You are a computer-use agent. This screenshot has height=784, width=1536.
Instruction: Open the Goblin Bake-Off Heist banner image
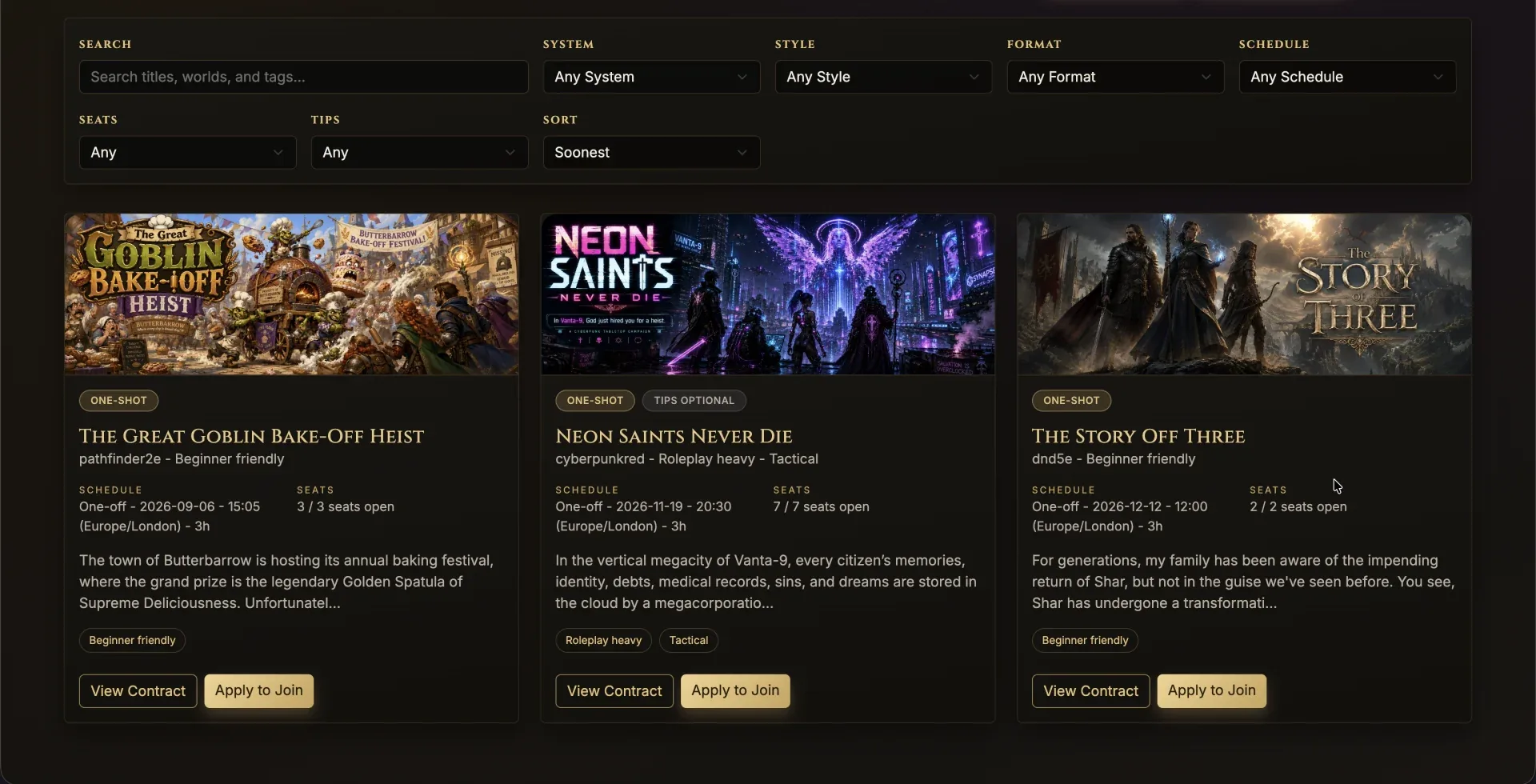tap(291, 294)
